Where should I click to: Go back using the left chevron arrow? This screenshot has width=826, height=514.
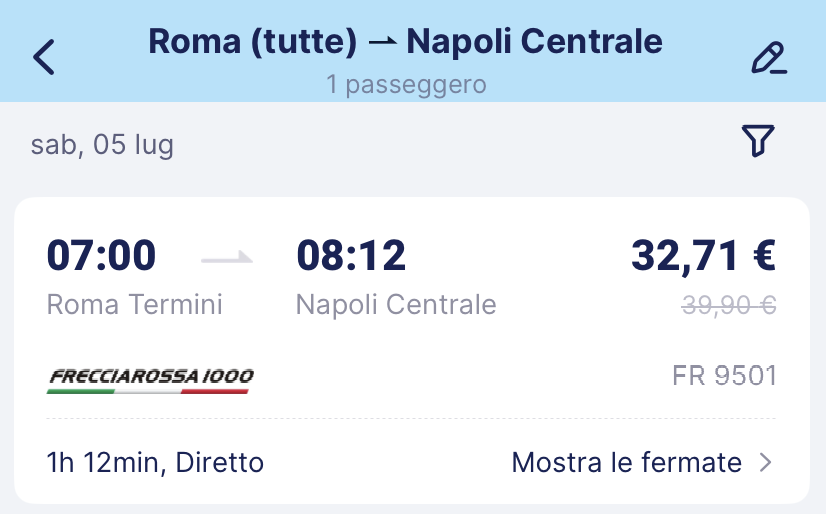(x=44, y=57)
